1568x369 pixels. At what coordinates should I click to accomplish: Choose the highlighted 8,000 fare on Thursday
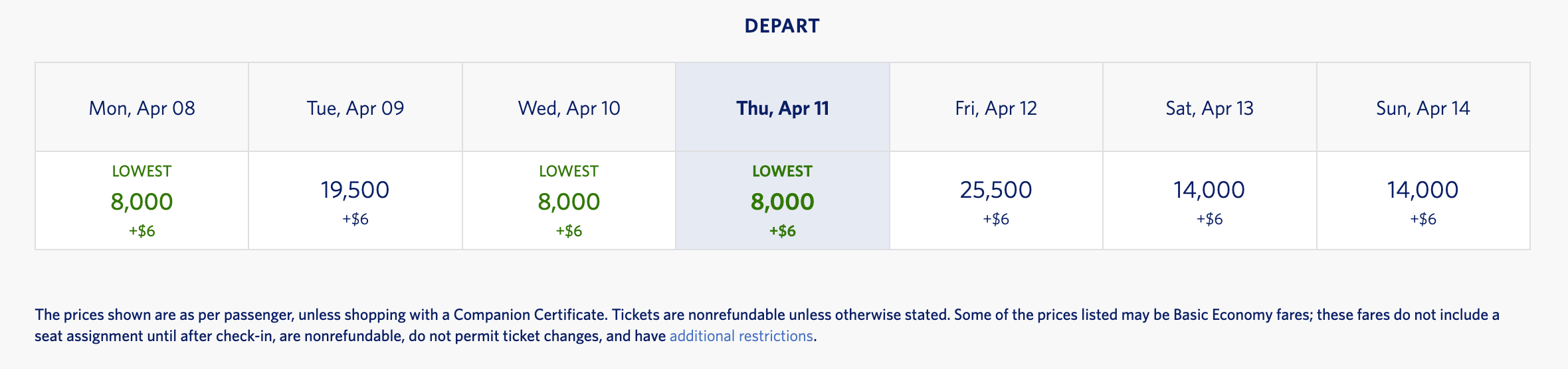(x=783, y=200)
